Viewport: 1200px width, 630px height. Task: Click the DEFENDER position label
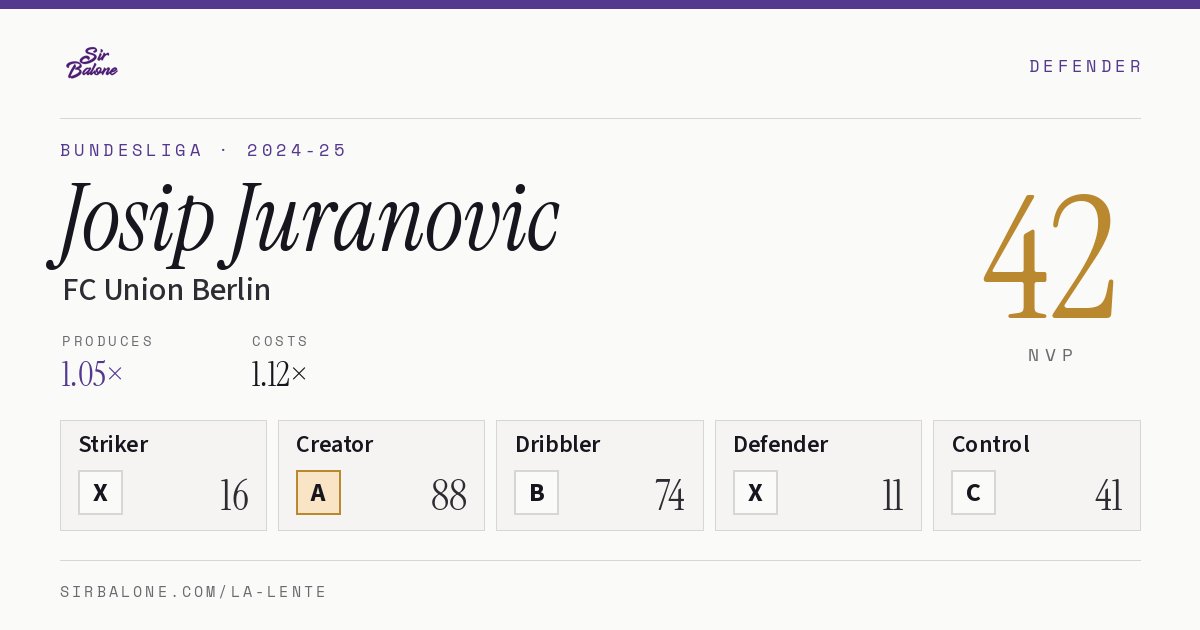(1085, 66)
